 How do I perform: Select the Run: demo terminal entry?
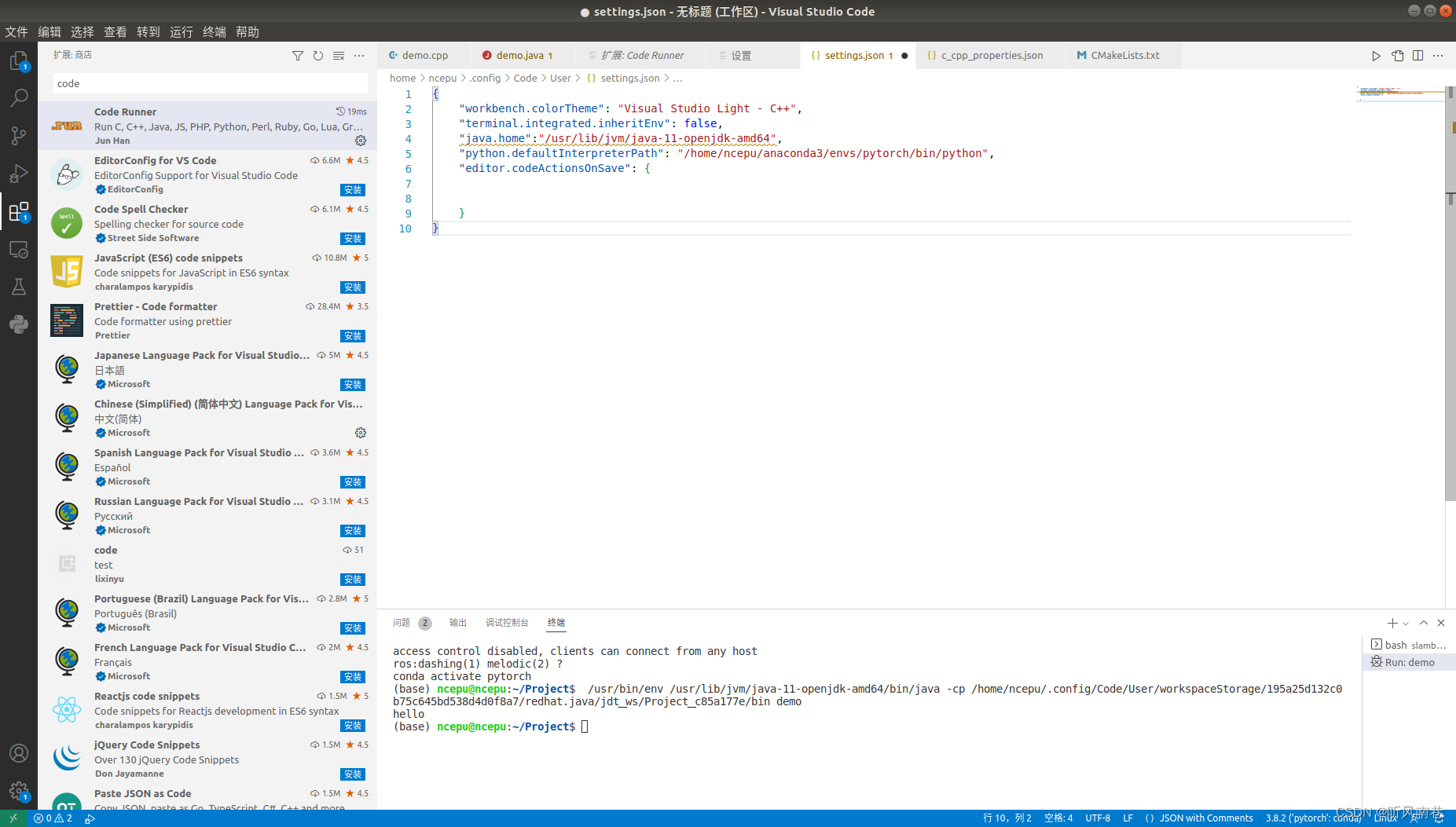1409,662
